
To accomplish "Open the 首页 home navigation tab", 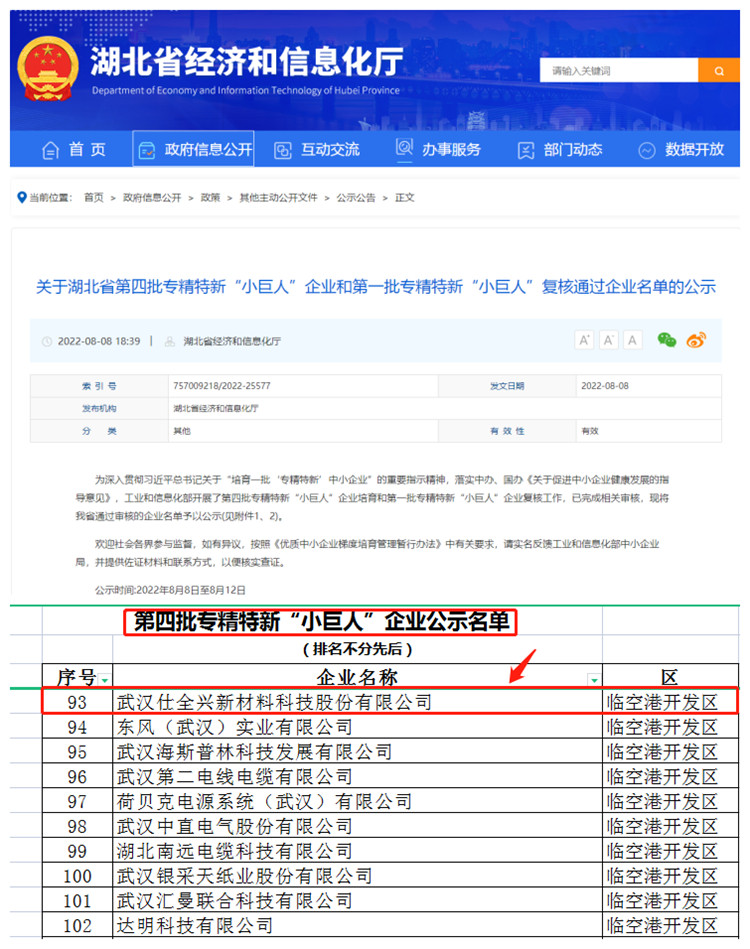I will coord(74,149).
